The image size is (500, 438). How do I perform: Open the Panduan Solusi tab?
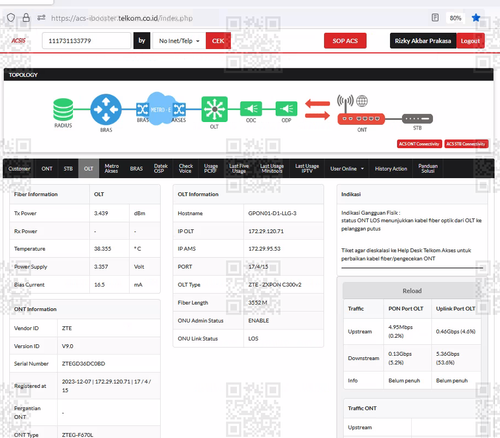point(428,169)
